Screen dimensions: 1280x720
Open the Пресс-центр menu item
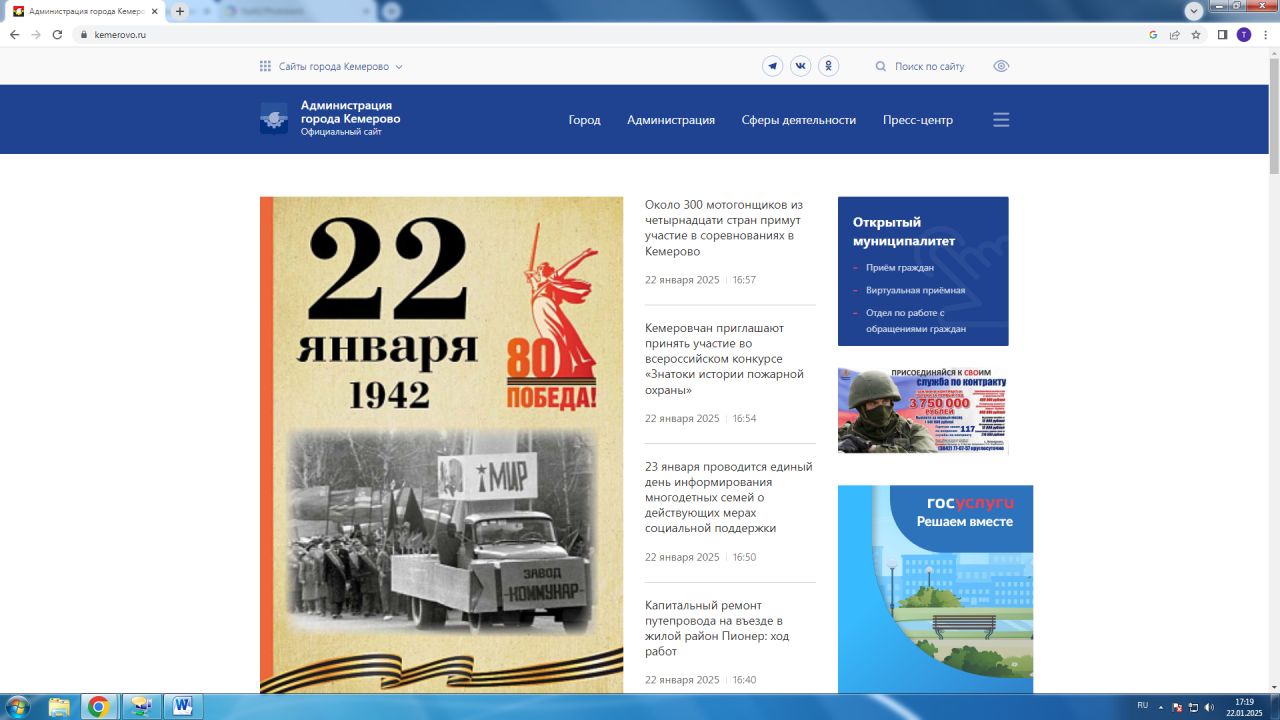[918, 120]
